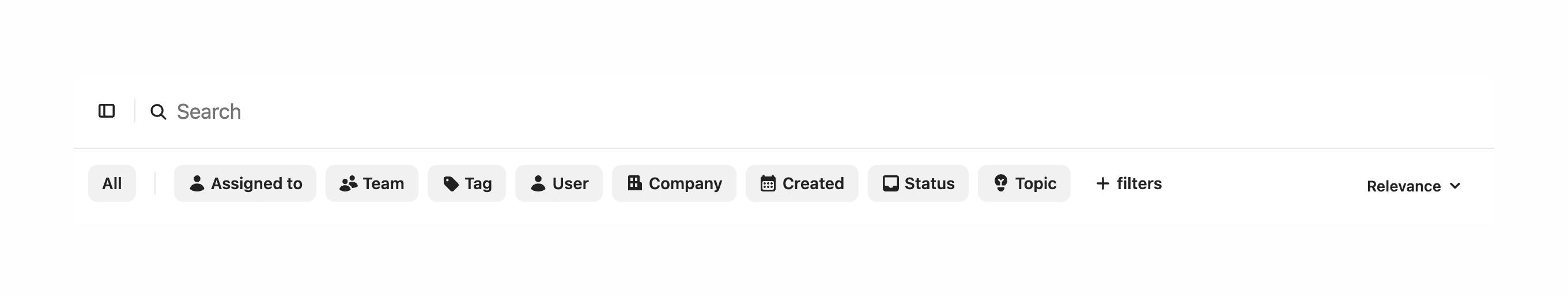Click the building icon on Company chip
Image resolution: width=1568 pixels, height=297 pixels.
634,183
